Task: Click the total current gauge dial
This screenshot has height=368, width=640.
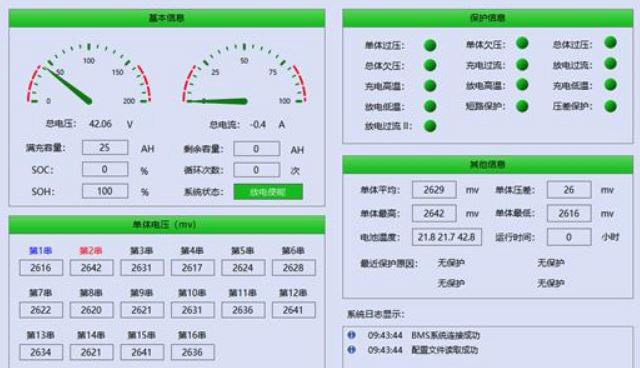Action: [x=244, y=73]
